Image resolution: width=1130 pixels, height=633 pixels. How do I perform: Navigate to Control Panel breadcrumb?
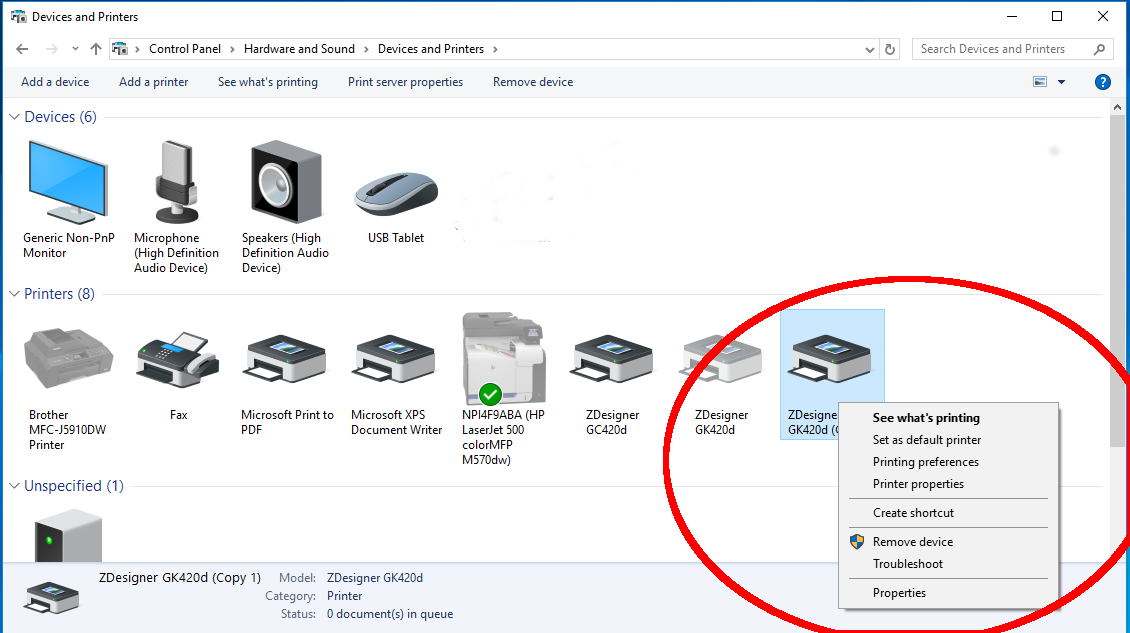click(184, 49)
